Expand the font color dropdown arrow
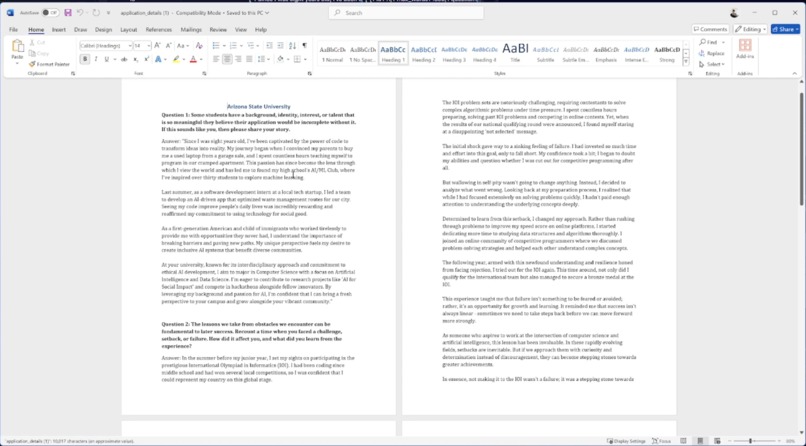 201,60
